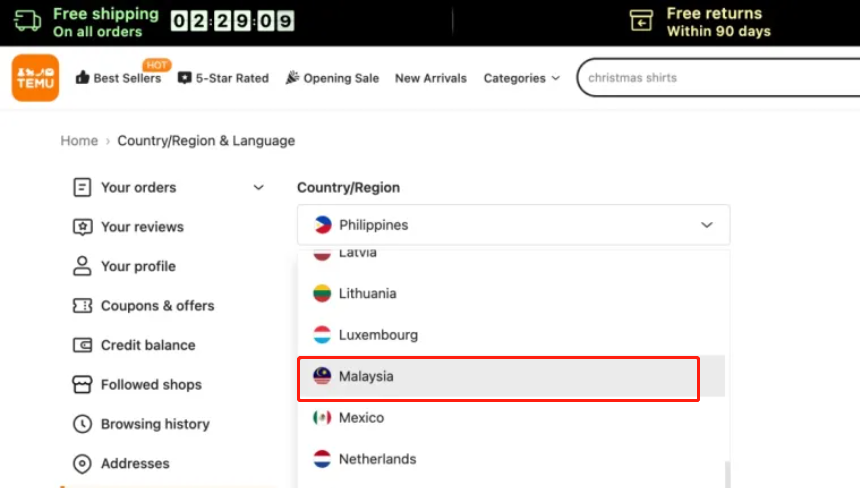This screenshot has width=860, height=488.
Task: Open the Country/Region dropdown showing Philippines
Action: click(513, 225)
